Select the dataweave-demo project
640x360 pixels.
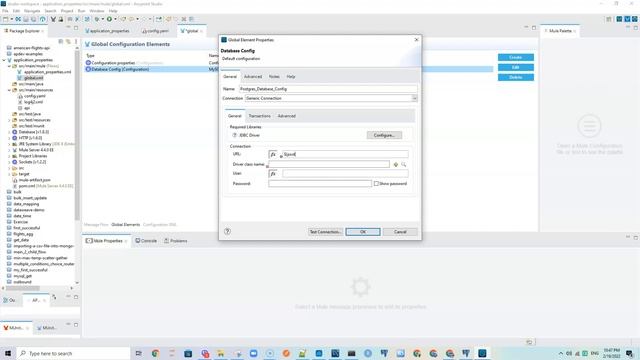pos(29,210)
